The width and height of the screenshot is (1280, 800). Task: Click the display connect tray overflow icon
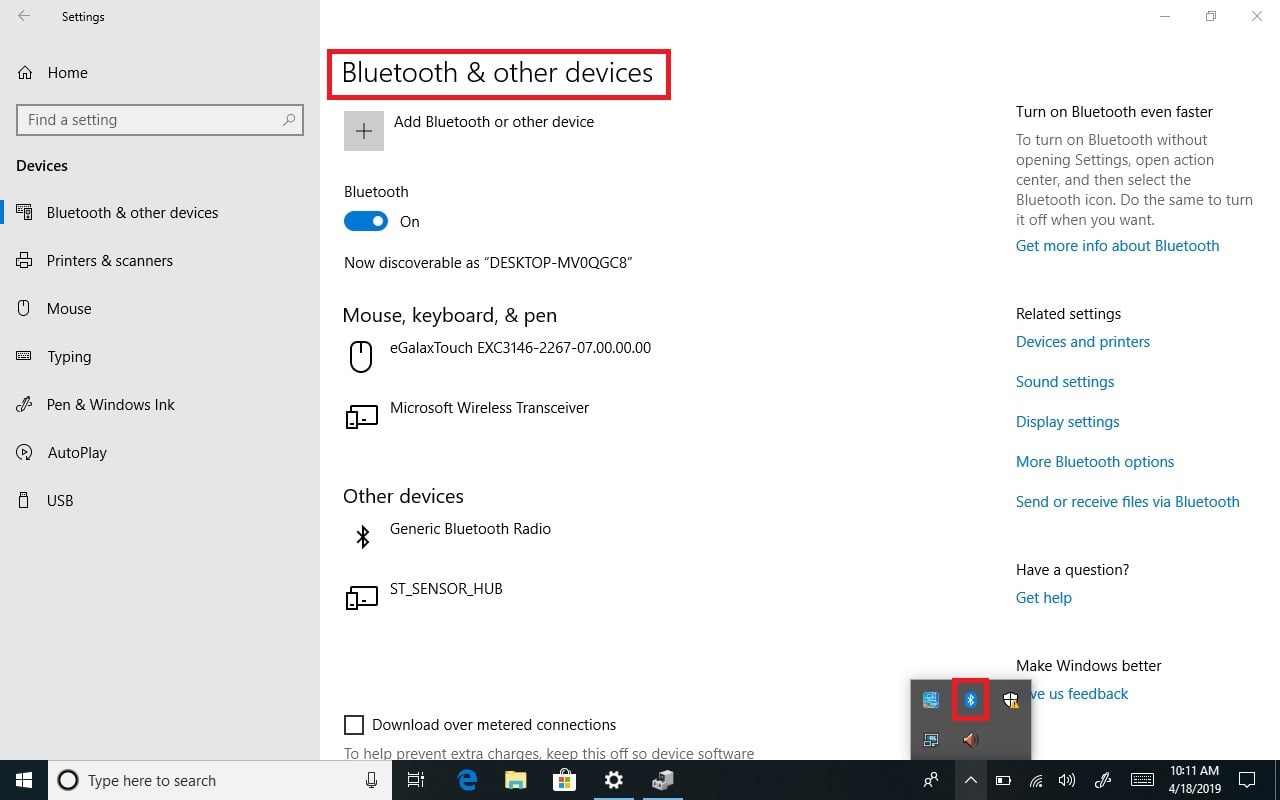931,740
